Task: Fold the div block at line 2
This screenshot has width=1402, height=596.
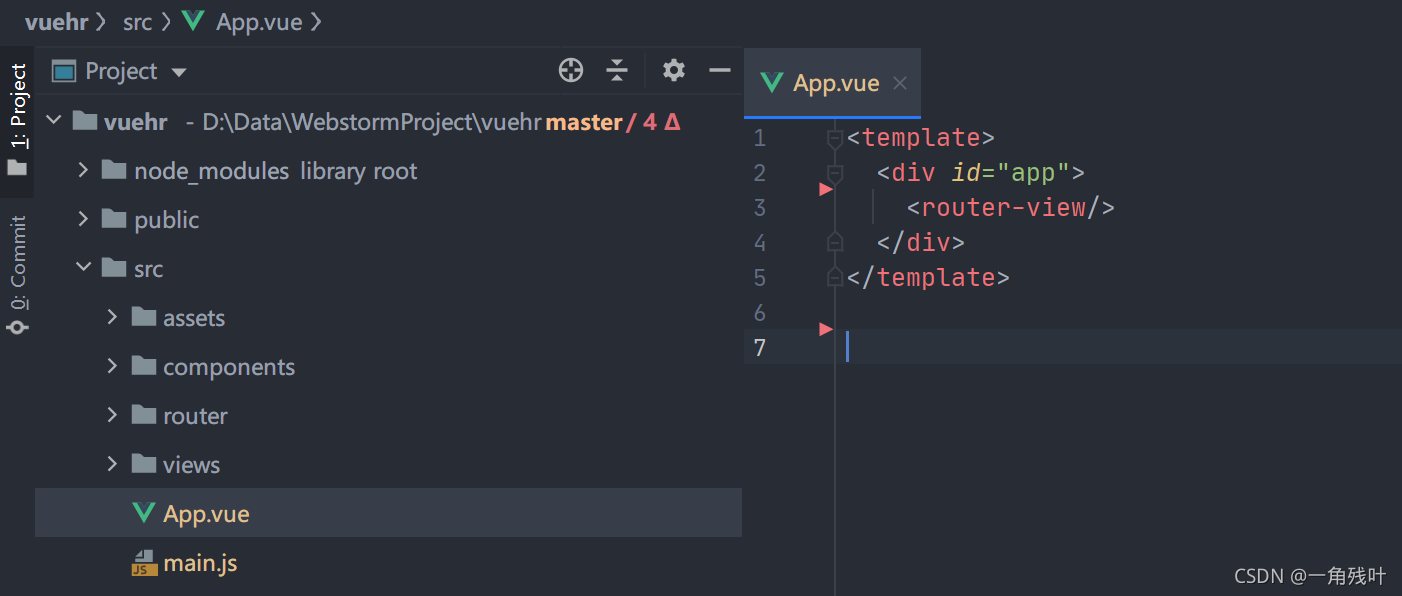Action: (835, 173)
